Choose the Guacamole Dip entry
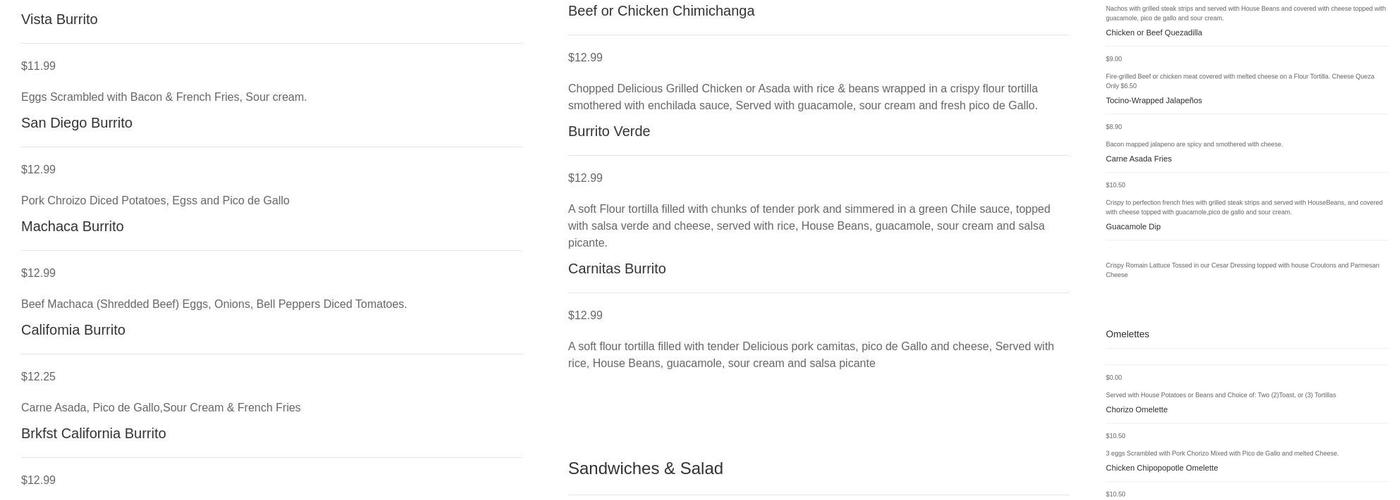1400x500 pixels. [x=1133, y=227]
